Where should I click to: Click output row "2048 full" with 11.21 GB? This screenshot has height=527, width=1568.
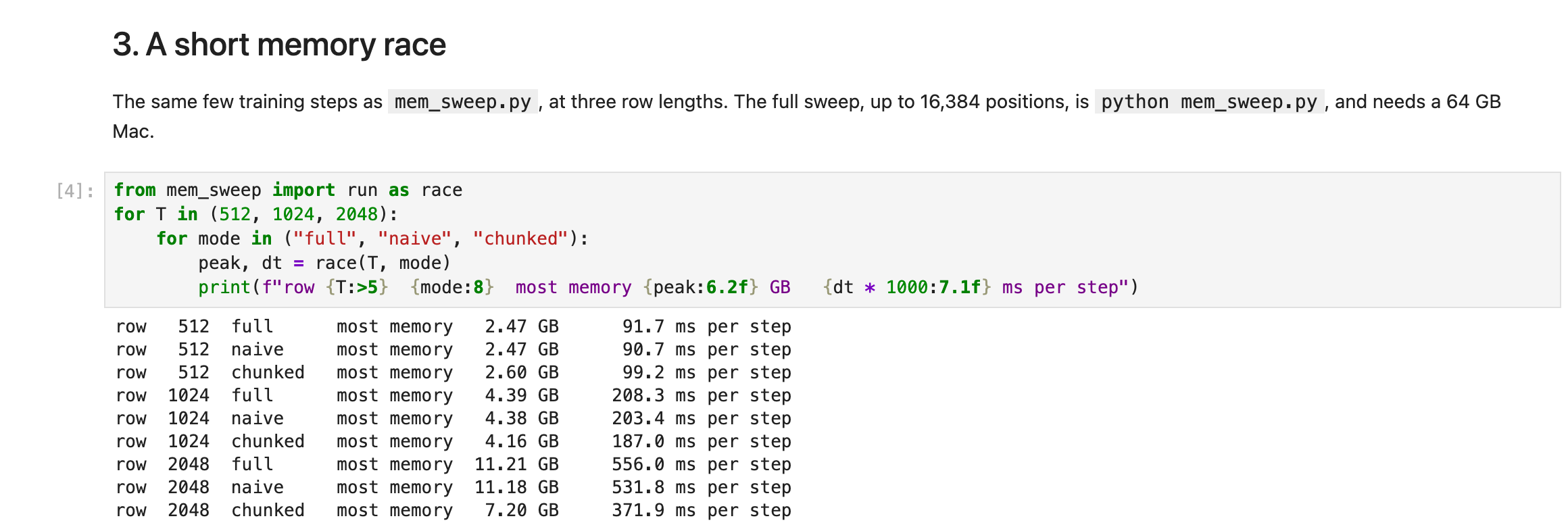454,465
